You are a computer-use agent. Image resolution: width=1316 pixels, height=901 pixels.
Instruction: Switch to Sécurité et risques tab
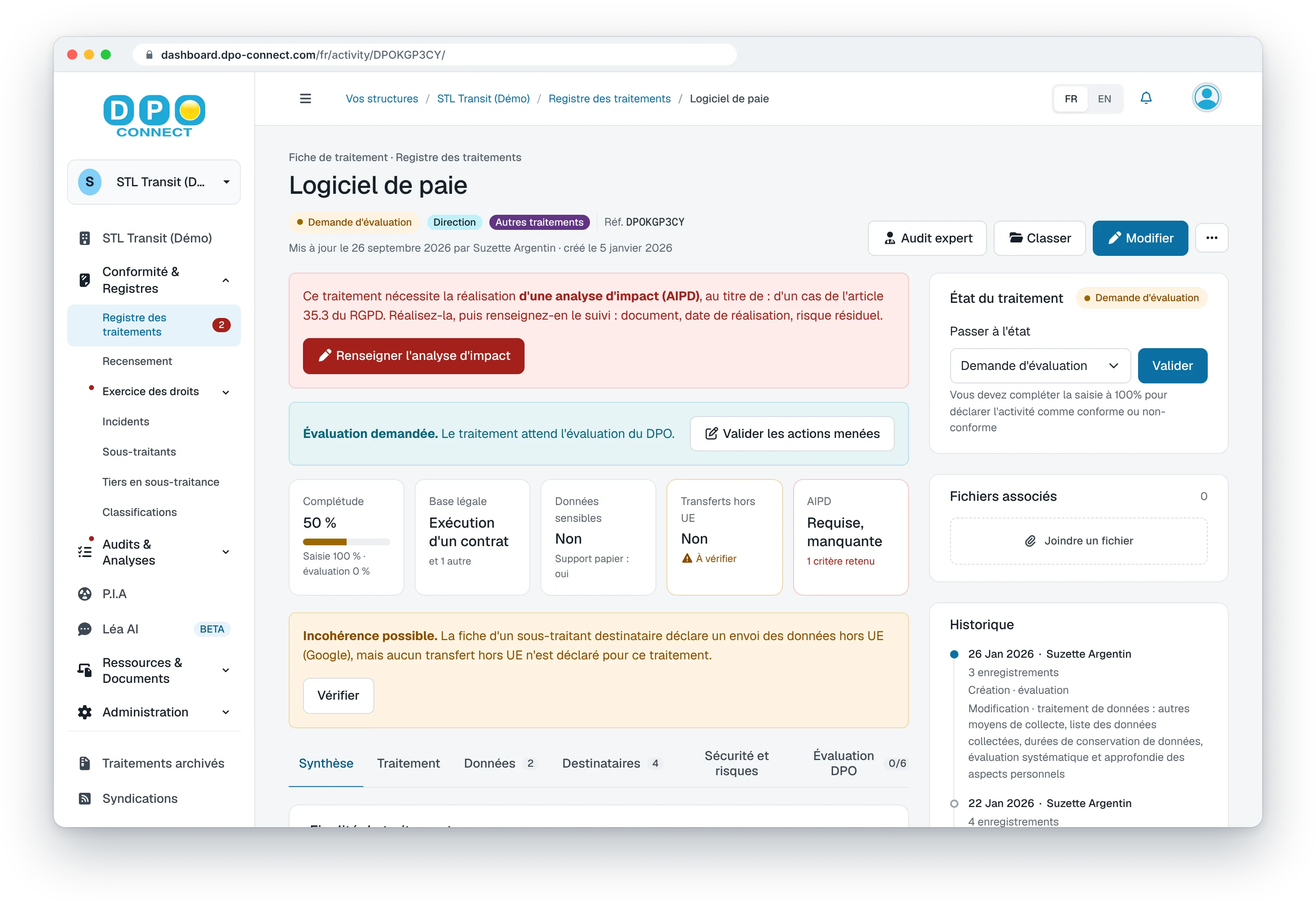pyautogui.click(x=736, y=763)
